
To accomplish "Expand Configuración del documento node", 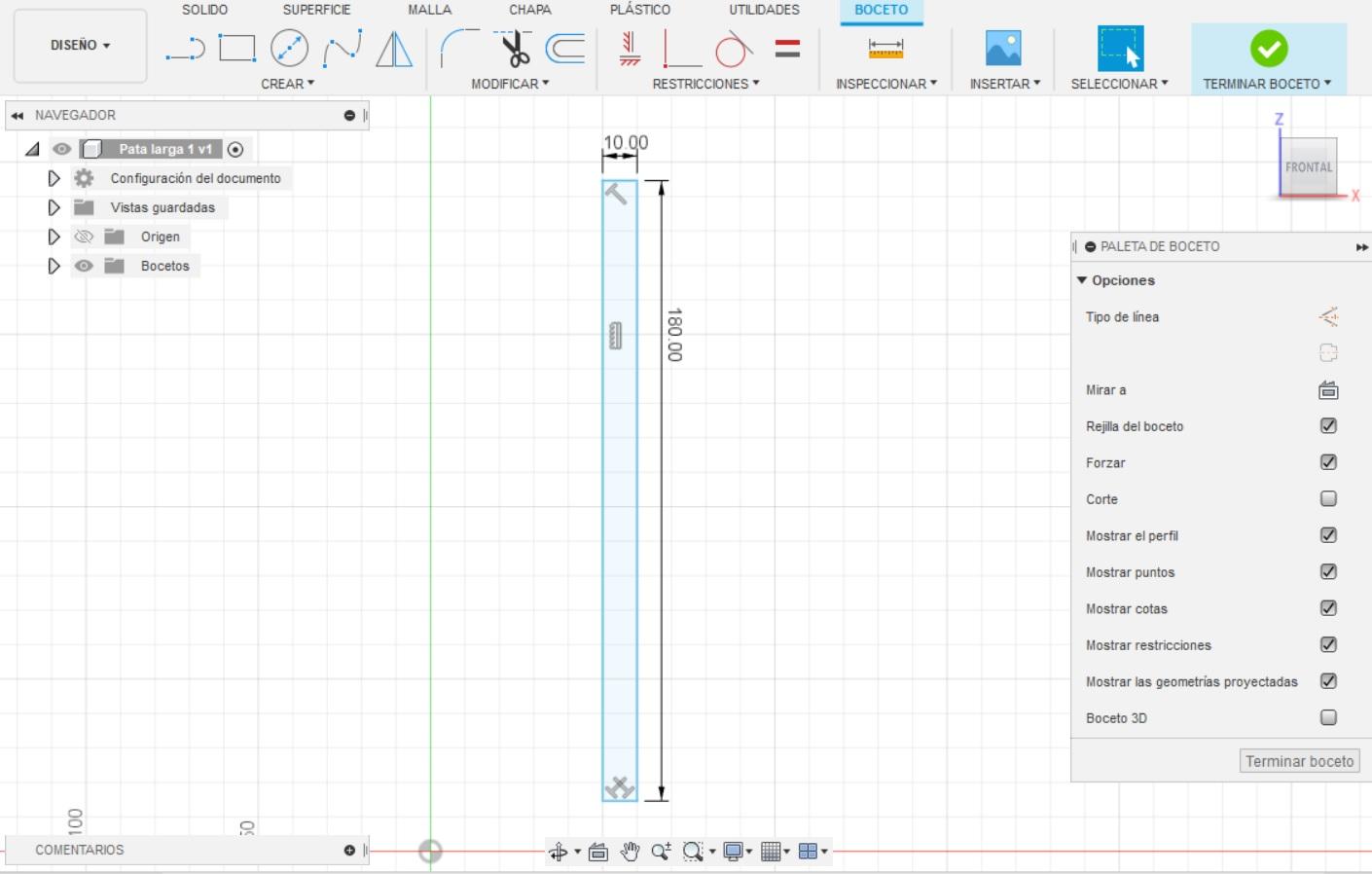I will 54,178.
